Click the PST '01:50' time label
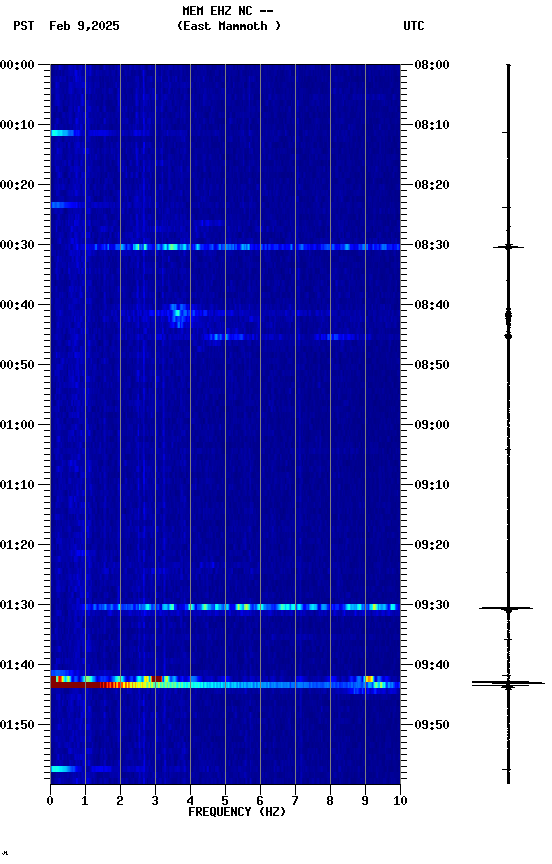This screenshot has height=864, width=552. (17, 725)
